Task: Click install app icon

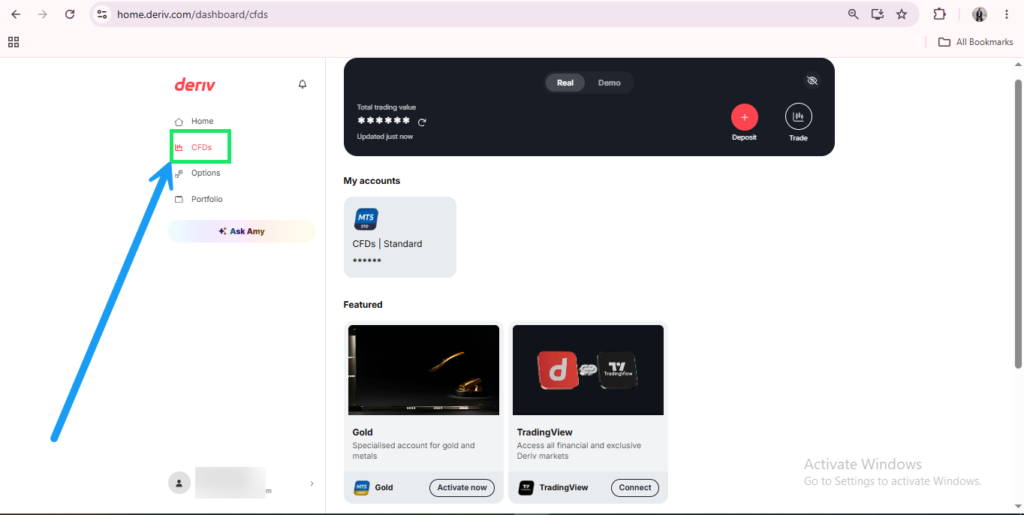Action: pos(877,14)
